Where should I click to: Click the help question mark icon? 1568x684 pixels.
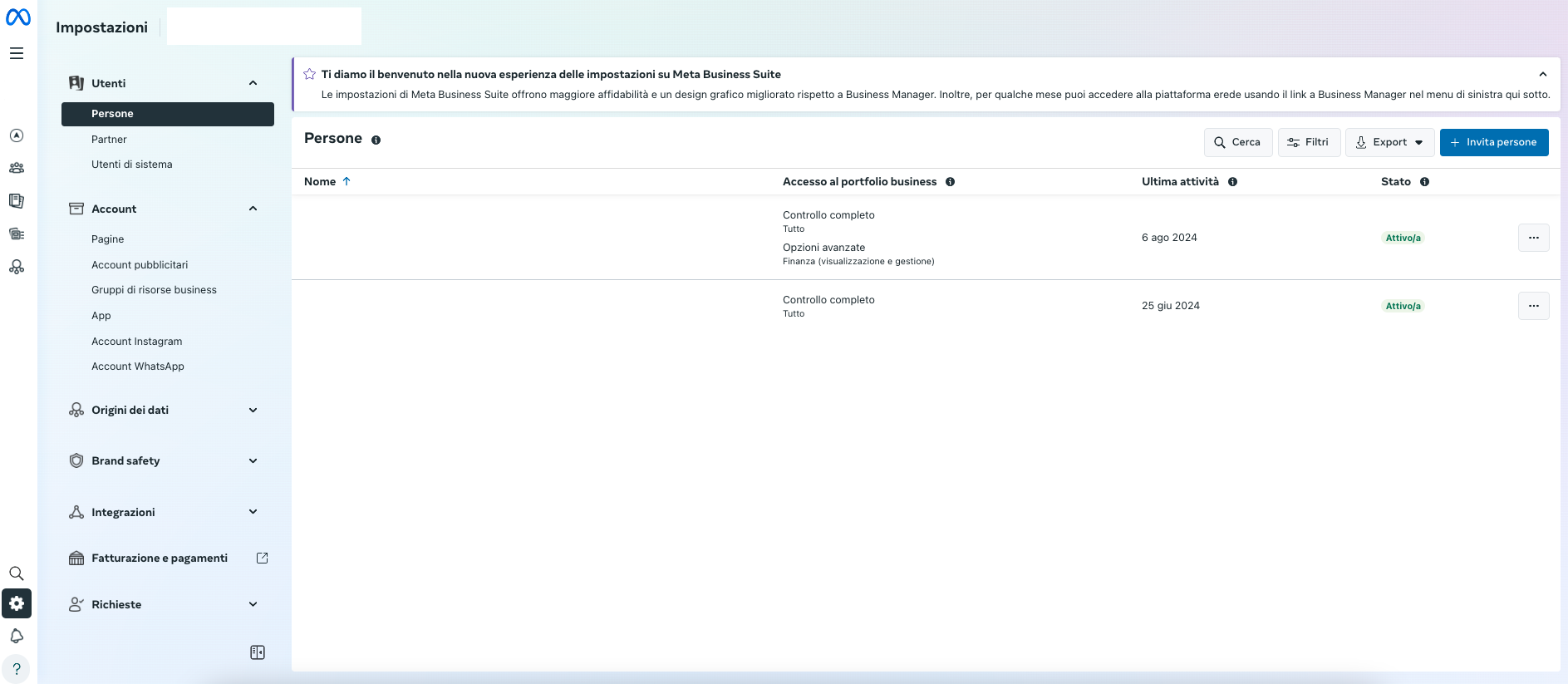pyautogui.click(x=17, y=669)
